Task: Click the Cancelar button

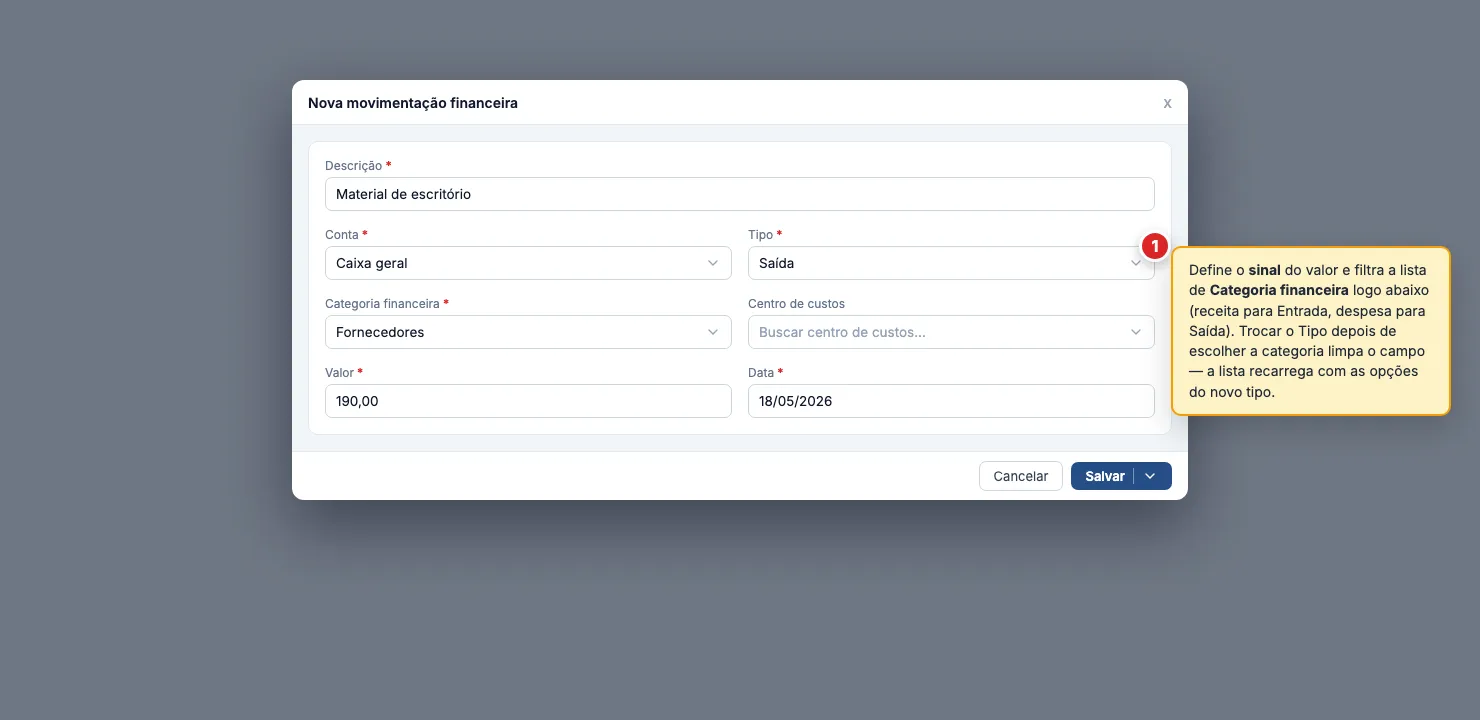Action: pos(1020,476)
